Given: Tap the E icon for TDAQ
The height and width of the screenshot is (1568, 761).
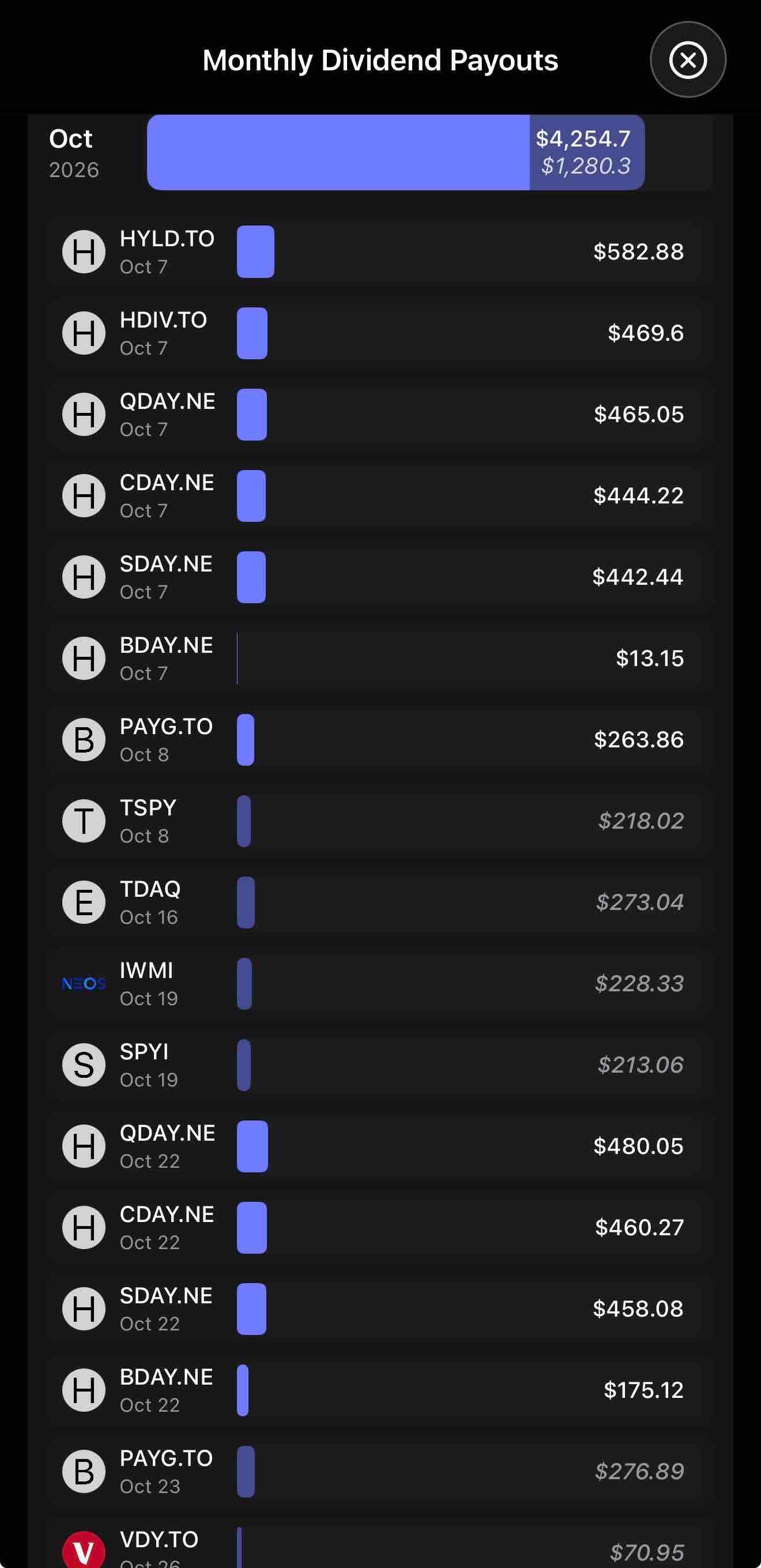Looking at the screenshot, I should click(84, 902).
